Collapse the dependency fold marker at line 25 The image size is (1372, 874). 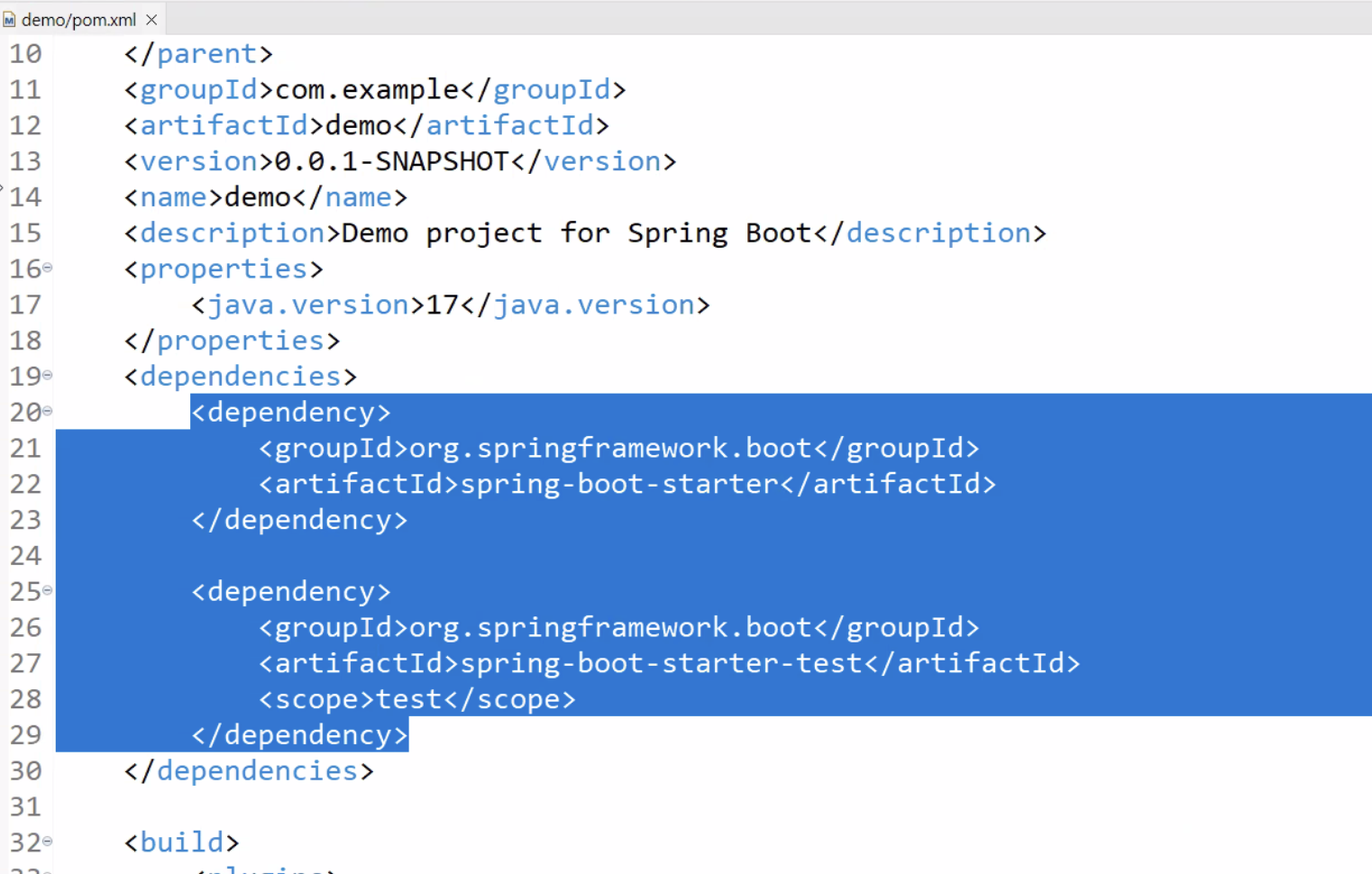point(48,590)
